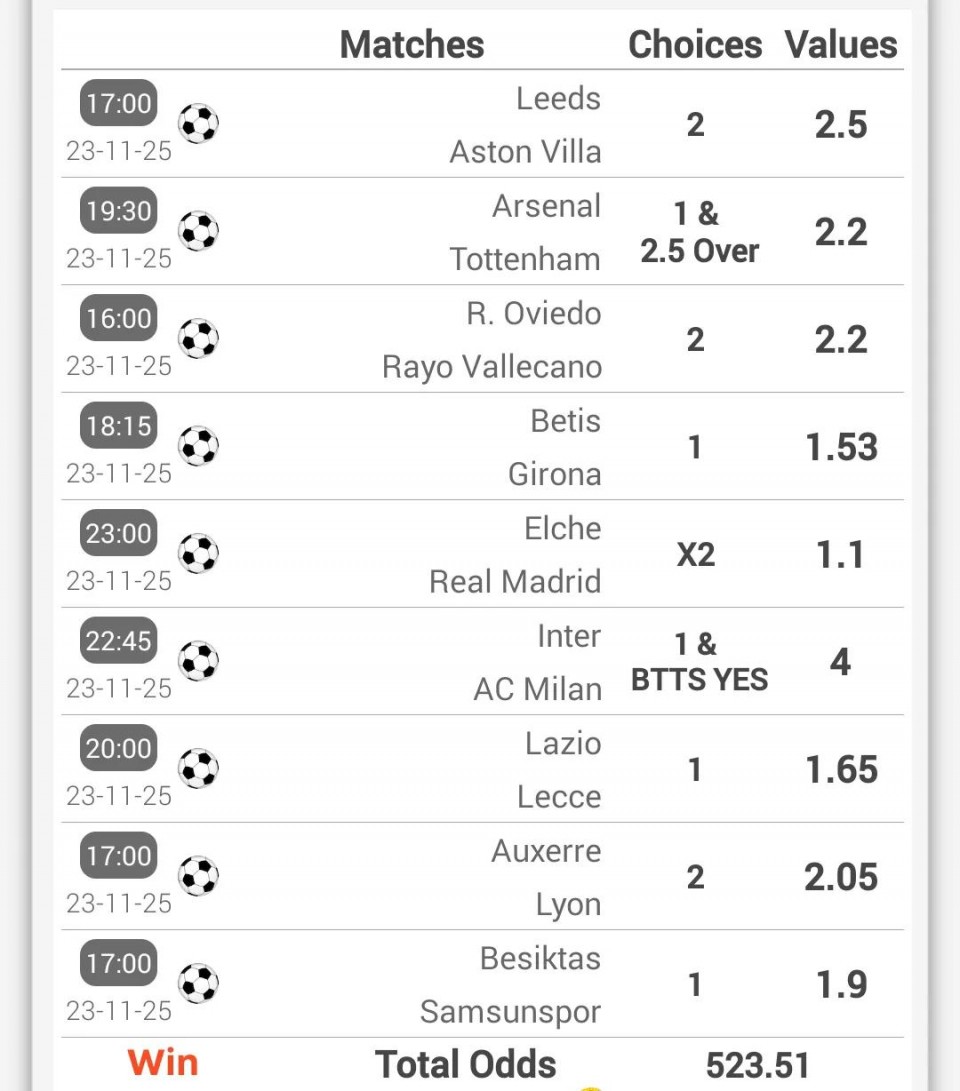The height and width of the screenshot is (1091, 960).
Task: Tap the 19:30 kickoff time badge
Action: coord(119,211)
